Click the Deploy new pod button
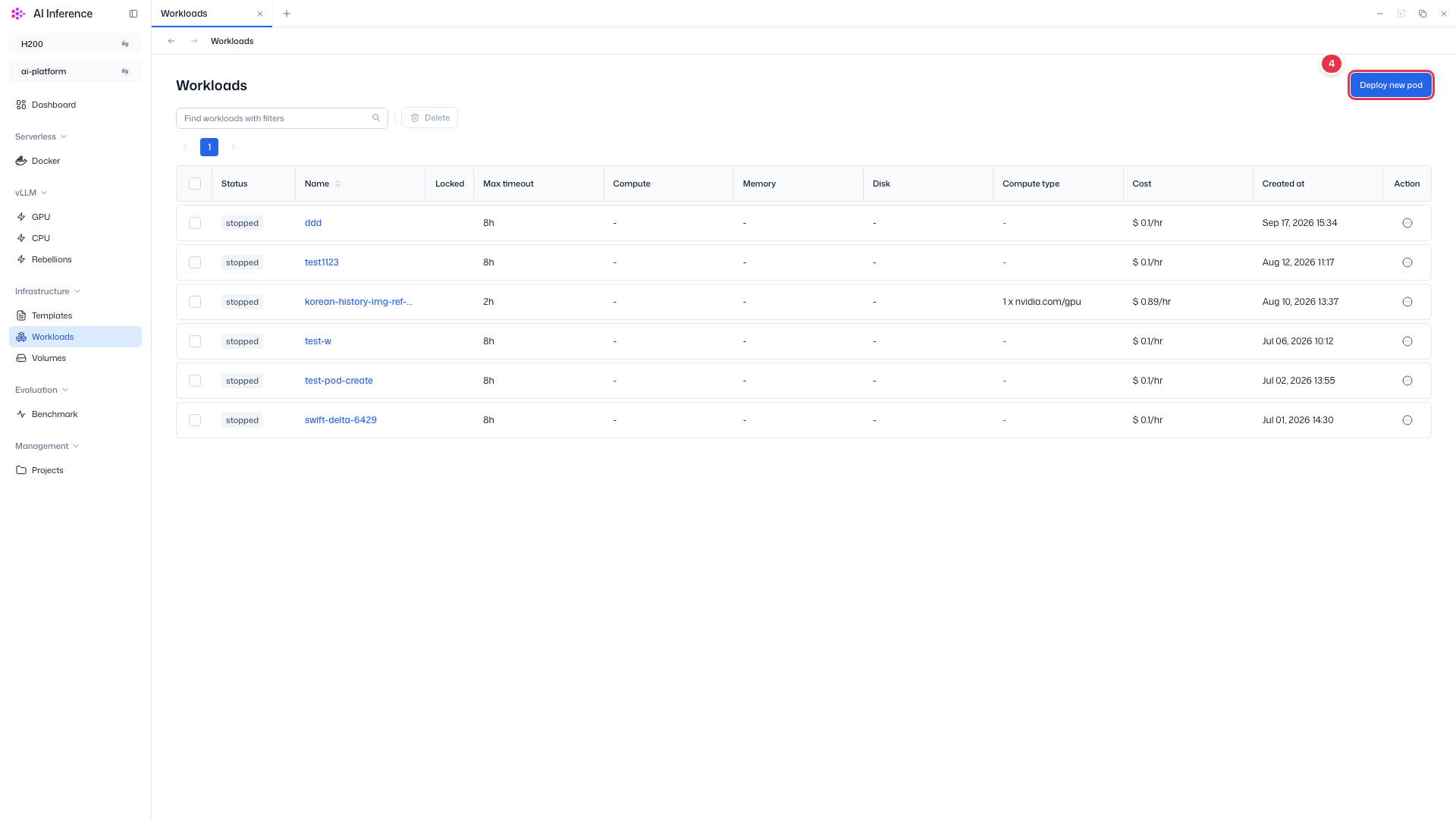Screen dimensions: 1456x819 1391,85
